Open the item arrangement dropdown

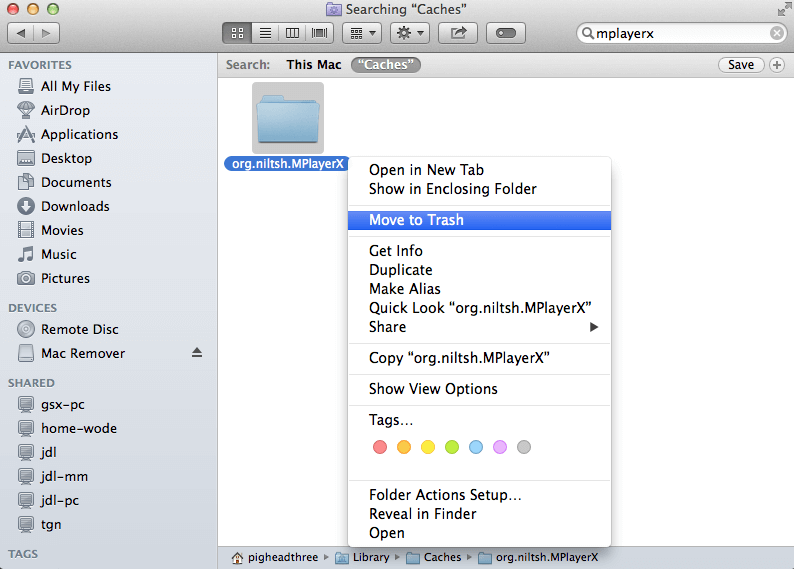point(362,33)
